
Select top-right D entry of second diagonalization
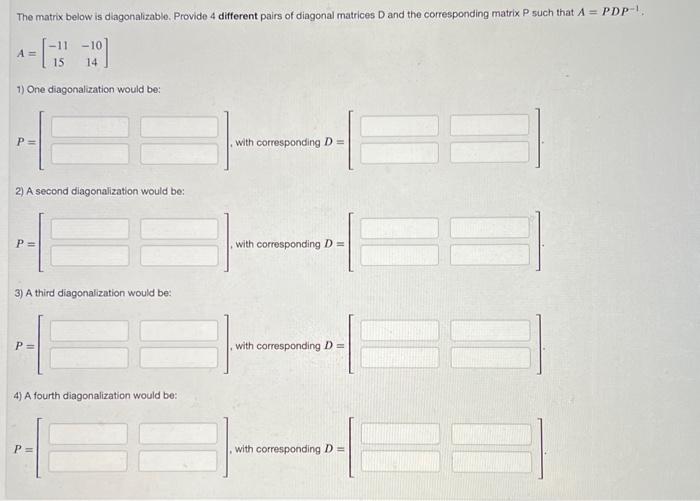click(x=490, y=228)
